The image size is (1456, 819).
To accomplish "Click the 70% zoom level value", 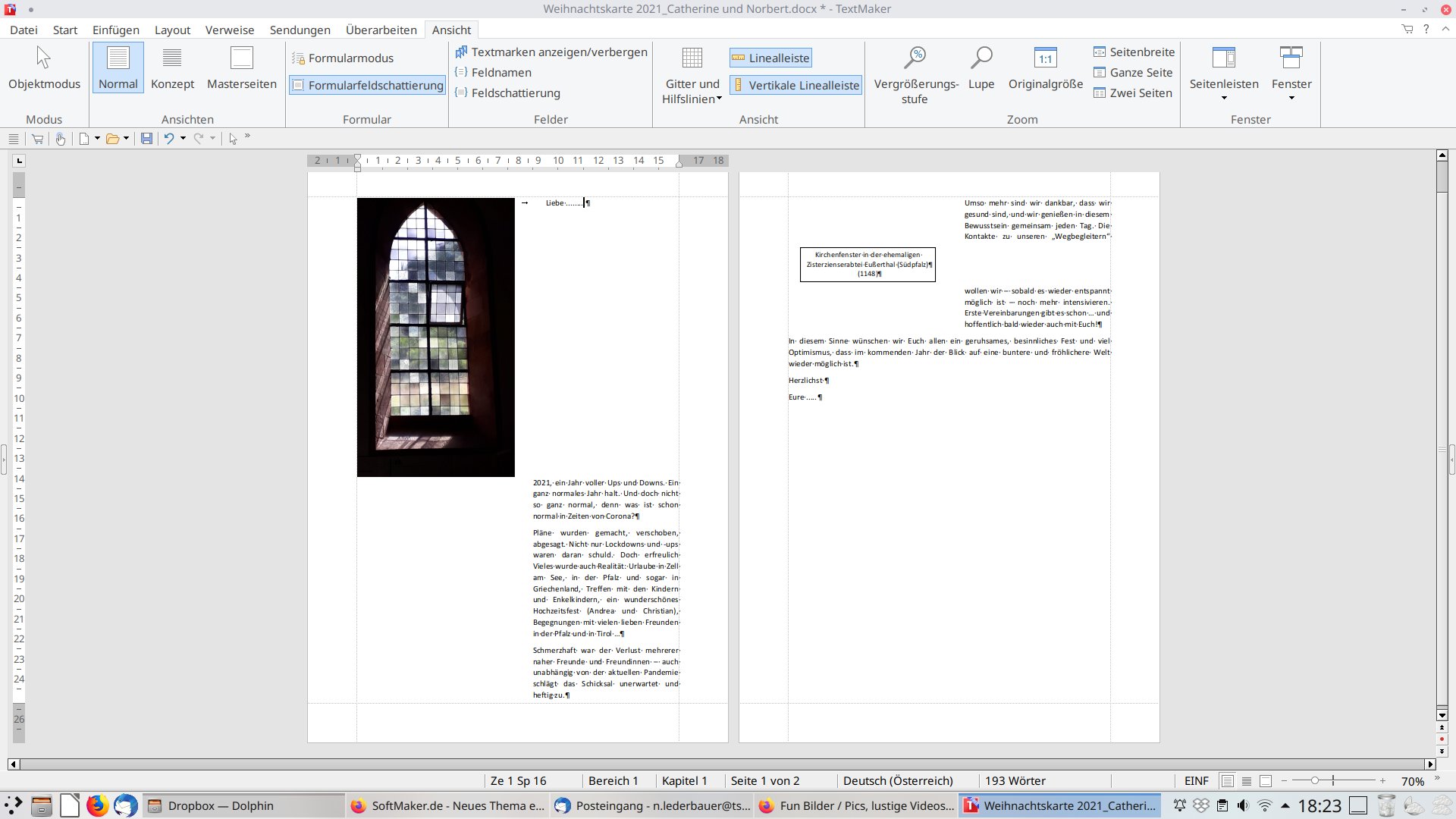I will [x=1413, y=781].
